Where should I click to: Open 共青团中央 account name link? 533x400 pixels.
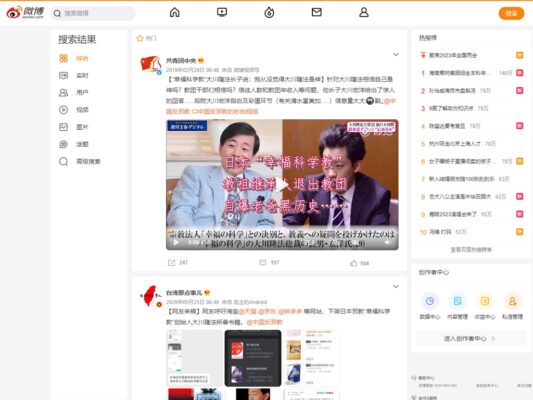coord(181,61)
